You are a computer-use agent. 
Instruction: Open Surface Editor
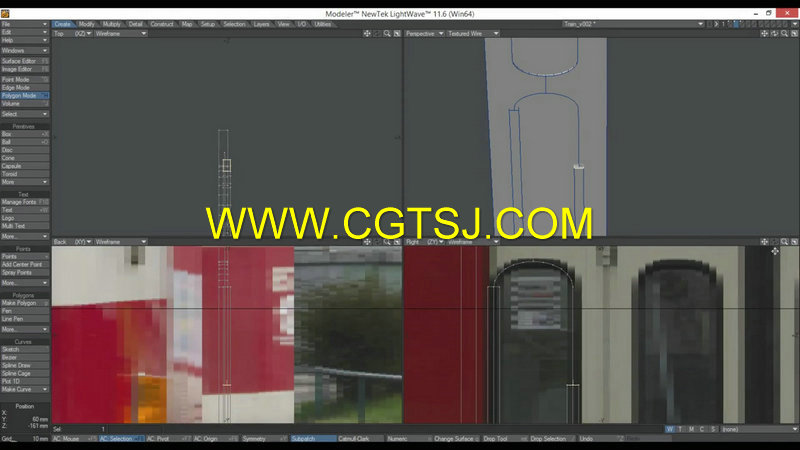pyautogui.click(x=24, y=61)
